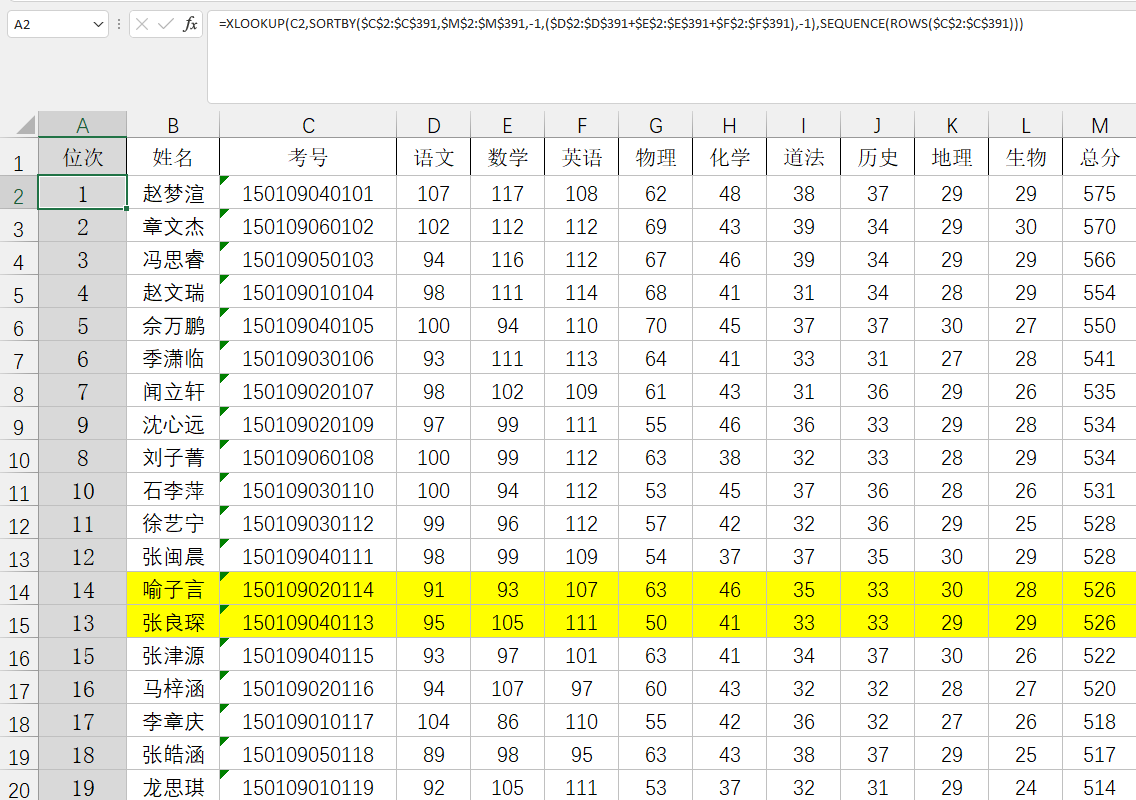Select the highlighted name cell 张良琛
The width and height of the screenshot is (1136, 800).
pyautogui.click(x=173, y=622)
